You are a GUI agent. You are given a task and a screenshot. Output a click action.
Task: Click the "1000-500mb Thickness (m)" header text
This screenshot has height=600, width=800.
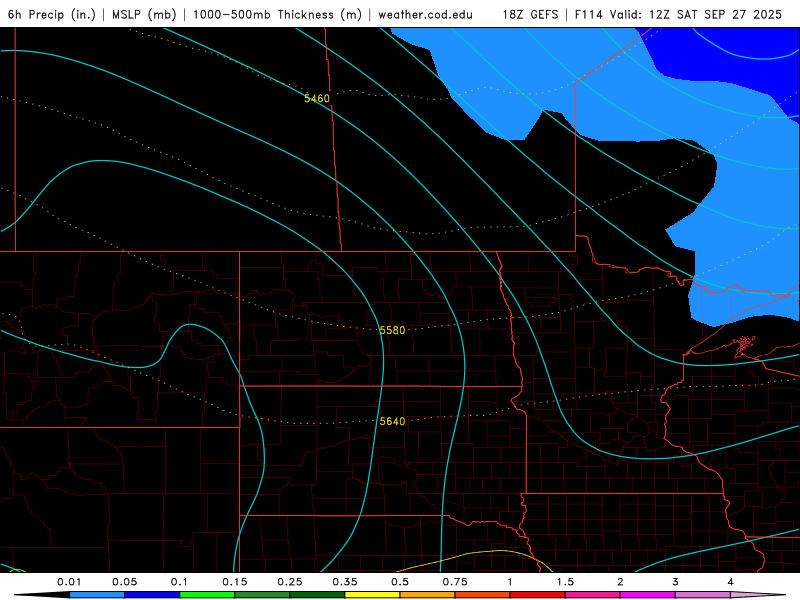point(278,14)
